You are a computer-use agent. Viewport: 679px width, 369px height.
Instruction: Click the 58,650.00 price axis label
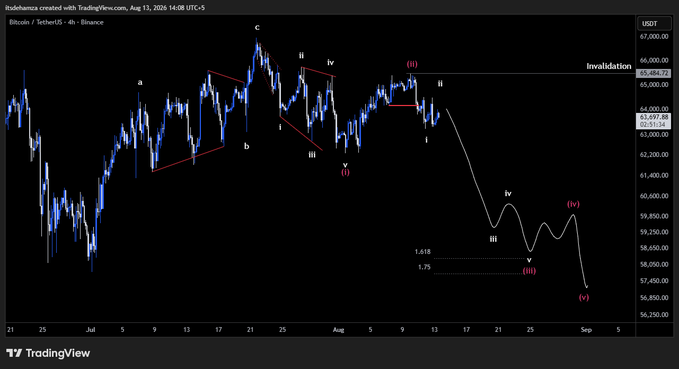point(653,248)
